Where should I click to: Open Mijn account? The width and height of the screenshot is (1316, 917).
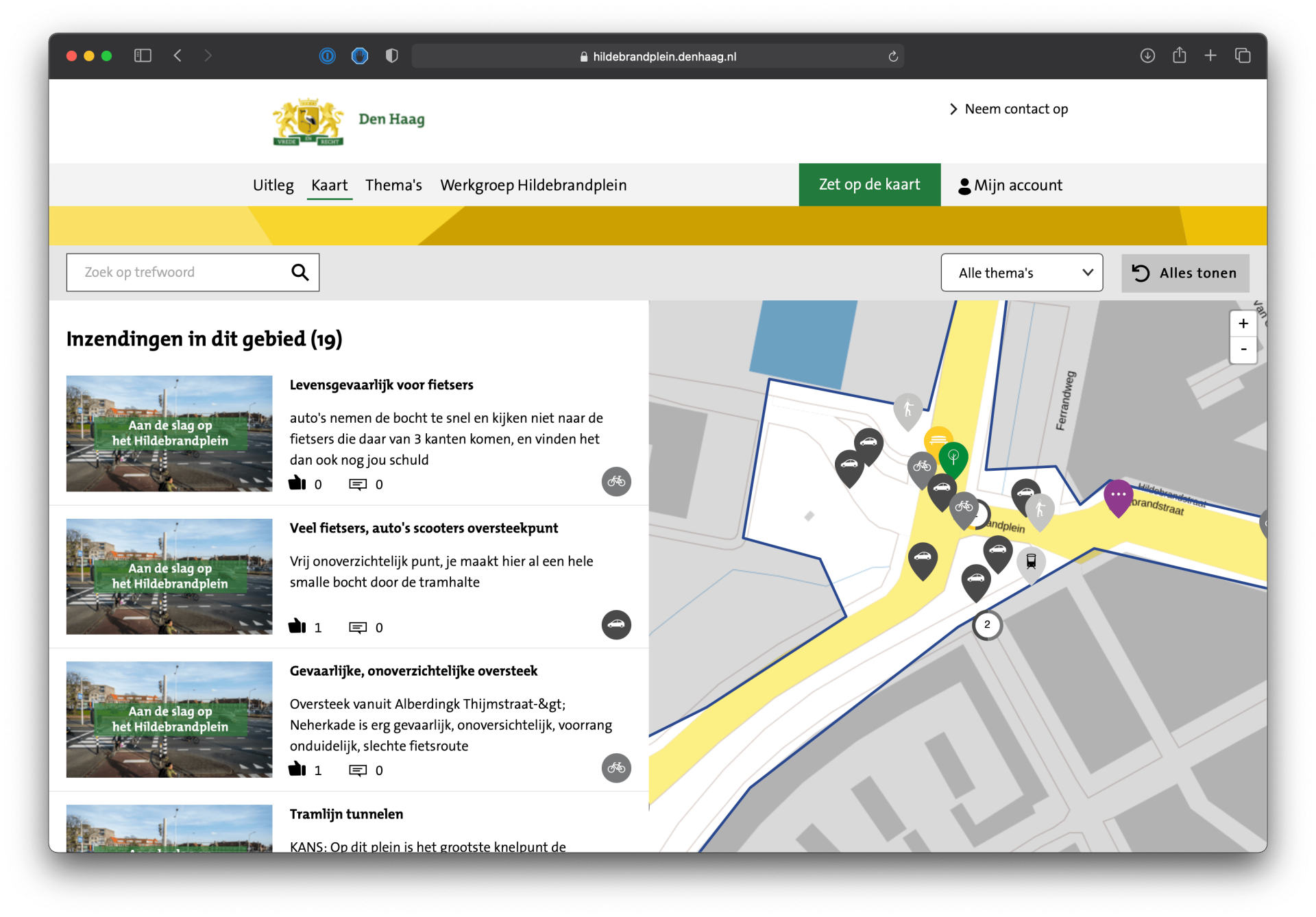click(1010, 185)
